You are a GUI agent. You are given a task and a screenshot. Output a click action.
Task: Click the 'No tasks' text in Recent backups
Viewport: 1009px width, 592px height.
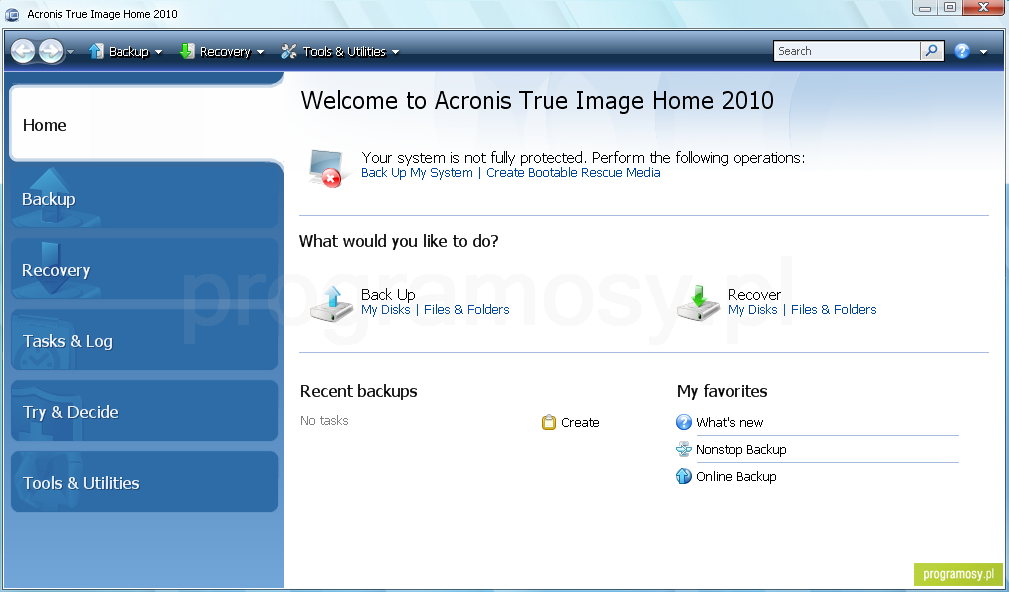pyautogui.click(x=324, y=420)
